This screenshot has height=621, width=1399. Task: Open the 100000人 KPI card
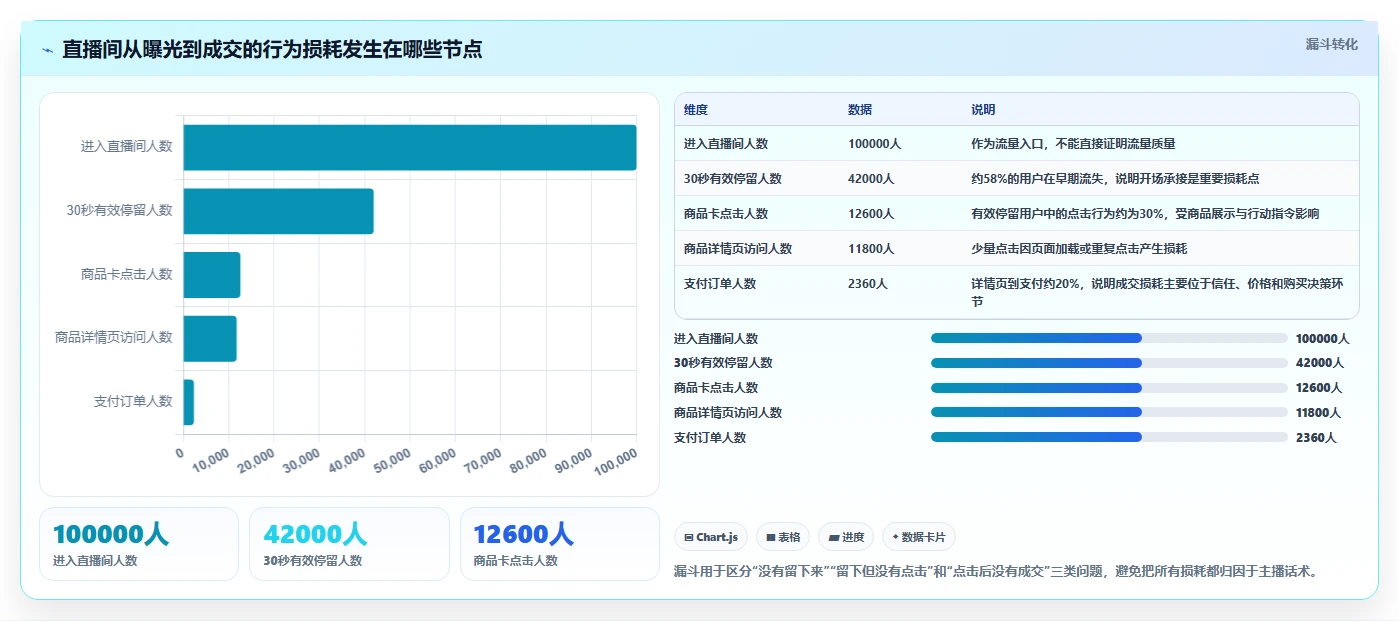pyautogui.click(x=139, y=544)
